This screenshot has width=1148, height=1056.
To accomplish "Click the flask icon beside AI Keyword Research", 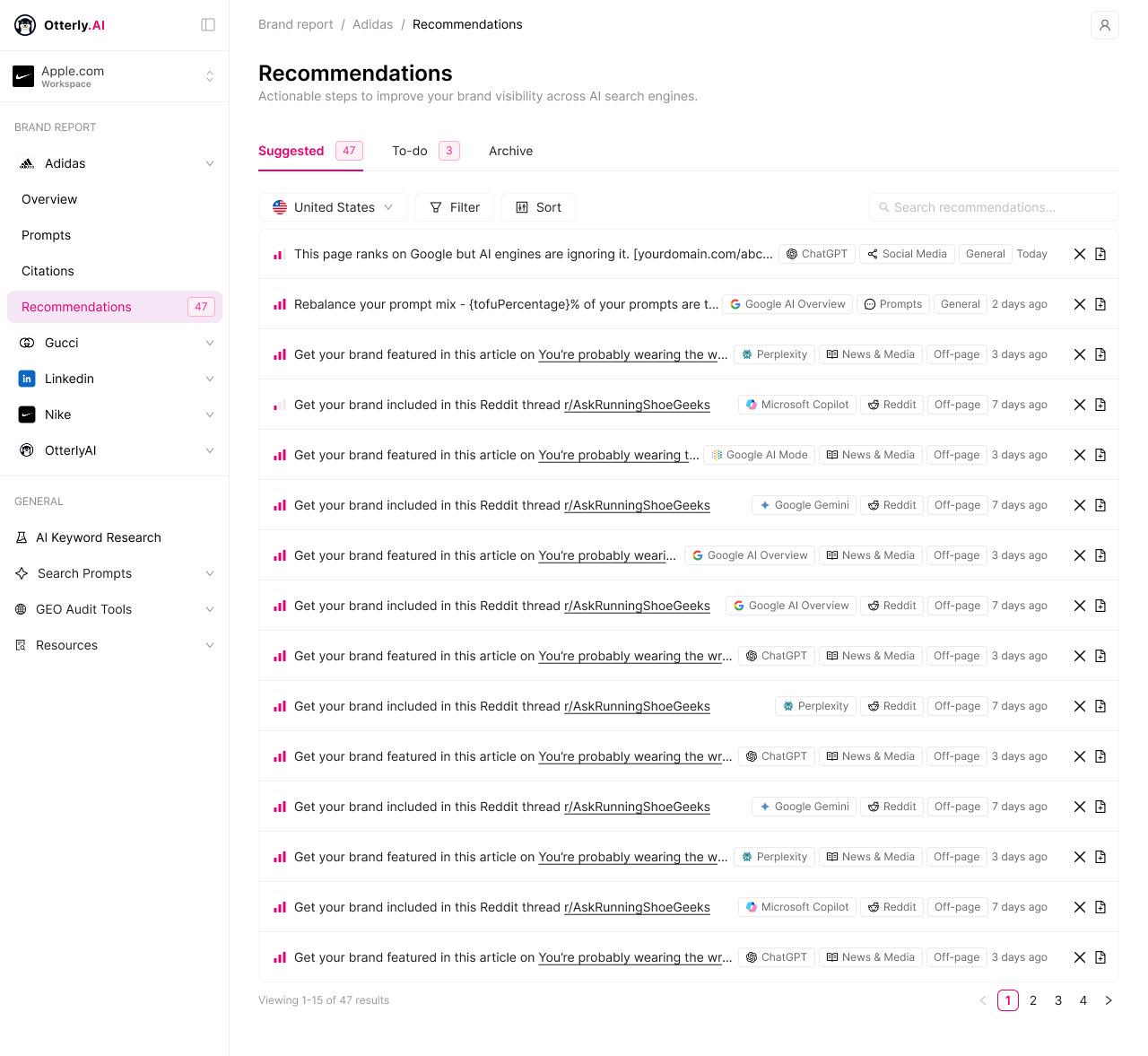I will pyautogui.click(x=22, y=537).
